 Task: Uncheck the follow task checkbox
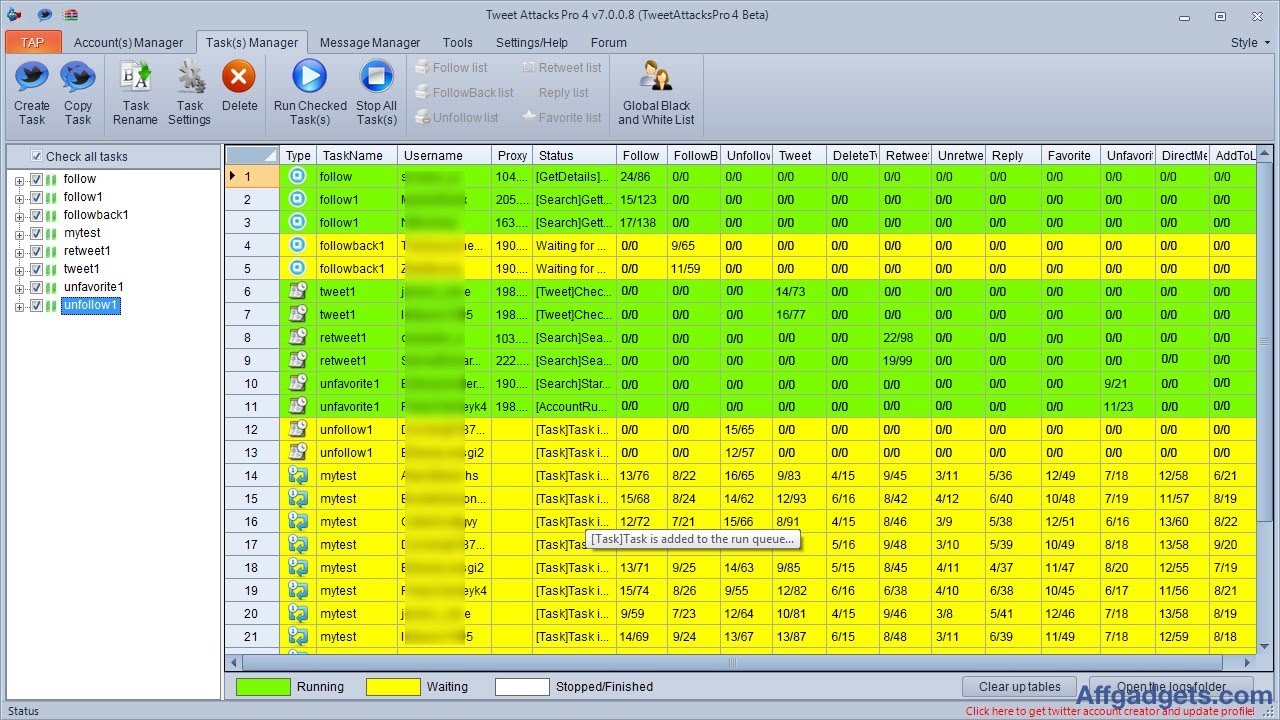click(x=36, y=179)
